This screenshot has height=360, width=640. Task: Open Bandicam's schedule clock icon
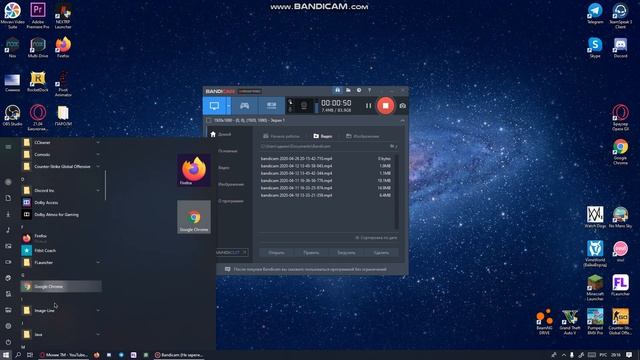point(359,90)
